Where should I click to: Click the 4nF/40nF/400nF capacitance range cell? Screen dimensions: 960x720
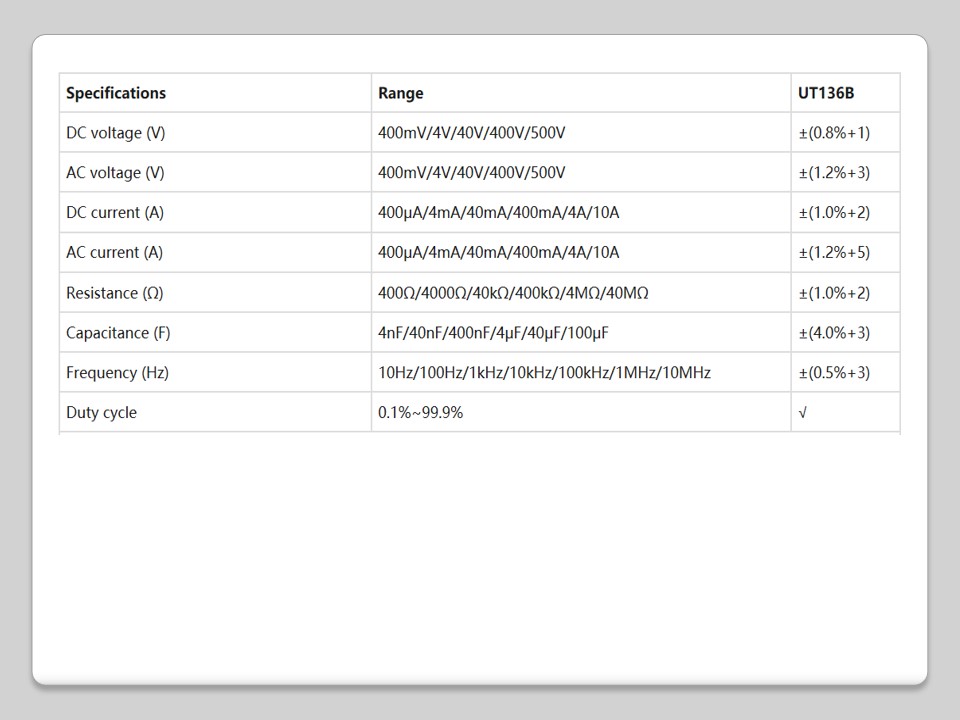coord(493,333)
